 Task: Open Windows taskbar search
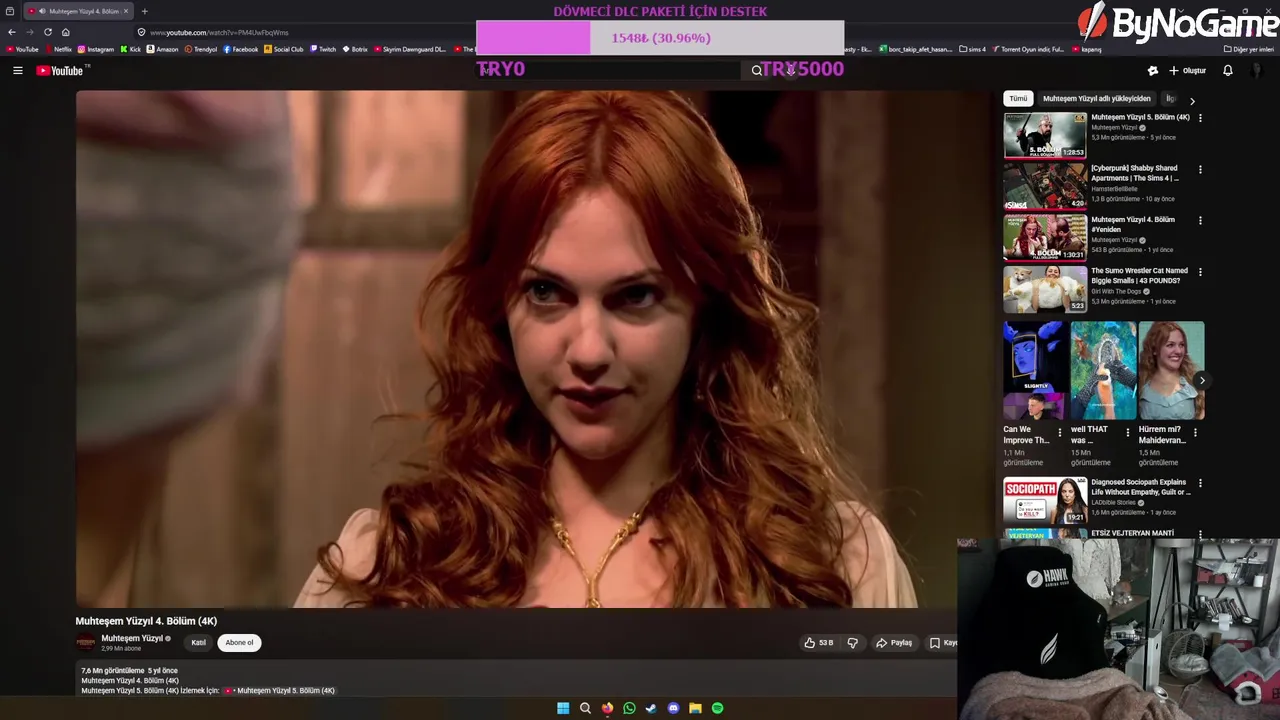tap(585, 708)
